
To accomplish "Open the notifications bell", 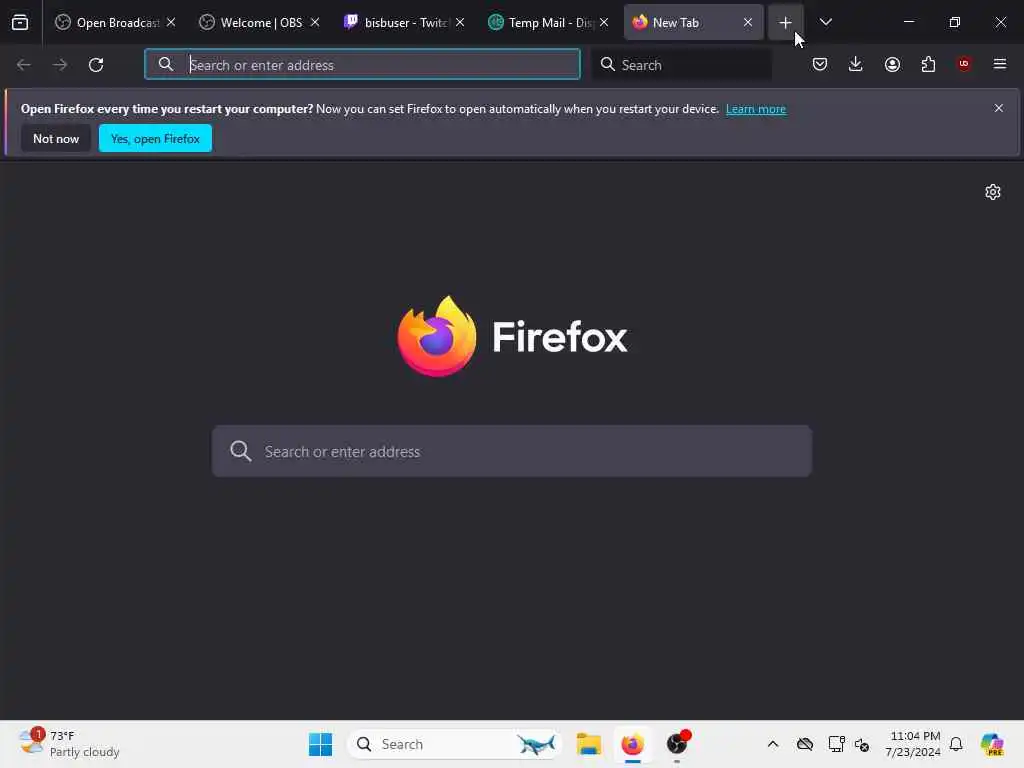I will tap(956, 744).
